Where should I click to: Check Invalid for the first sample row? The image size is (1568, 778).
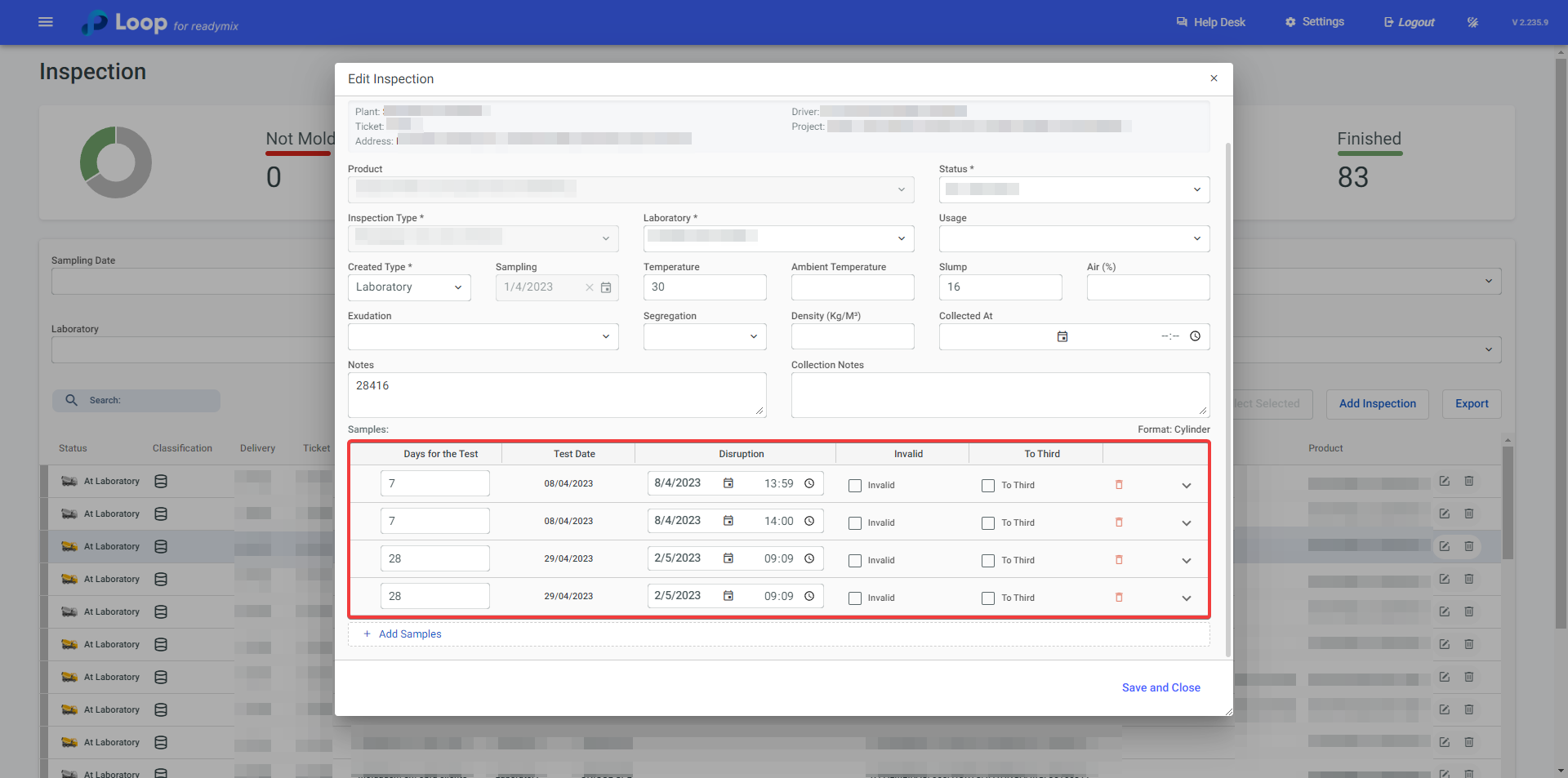(855, 486)
